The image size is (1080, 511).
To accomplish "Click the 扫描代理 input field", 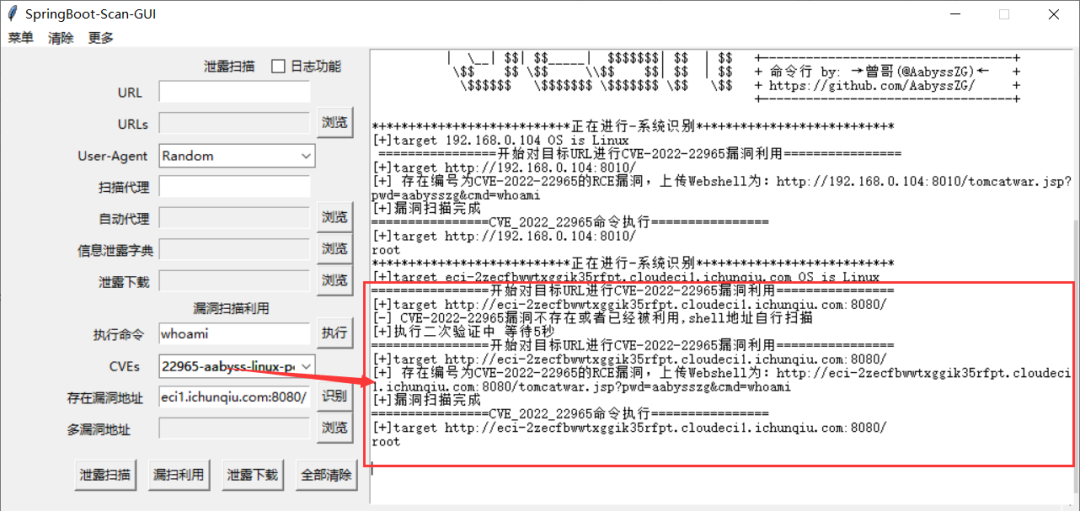I will pyautogui.click(x=234, y=186).
